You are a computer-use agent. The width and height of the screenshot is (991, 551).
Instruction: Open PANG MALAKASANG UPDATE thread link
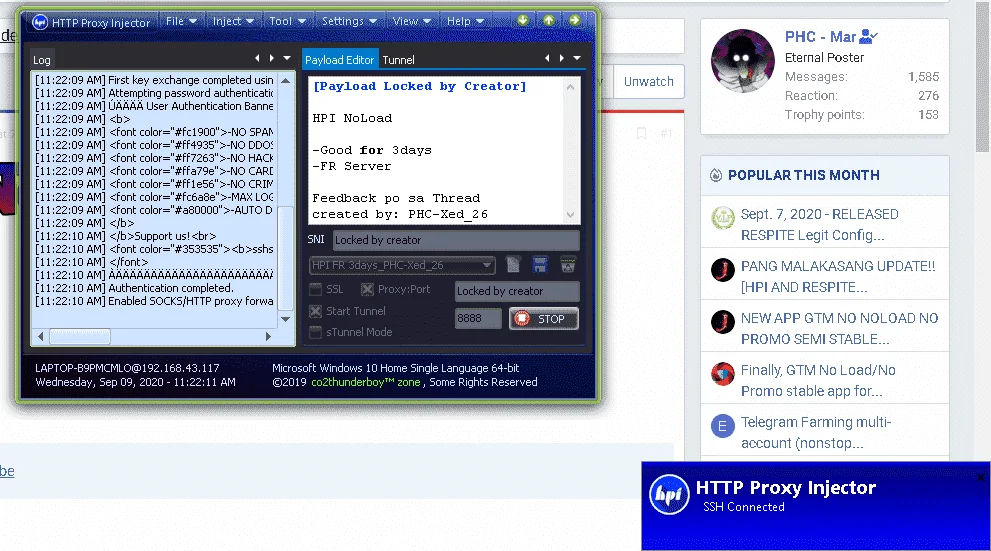point(838,276)
